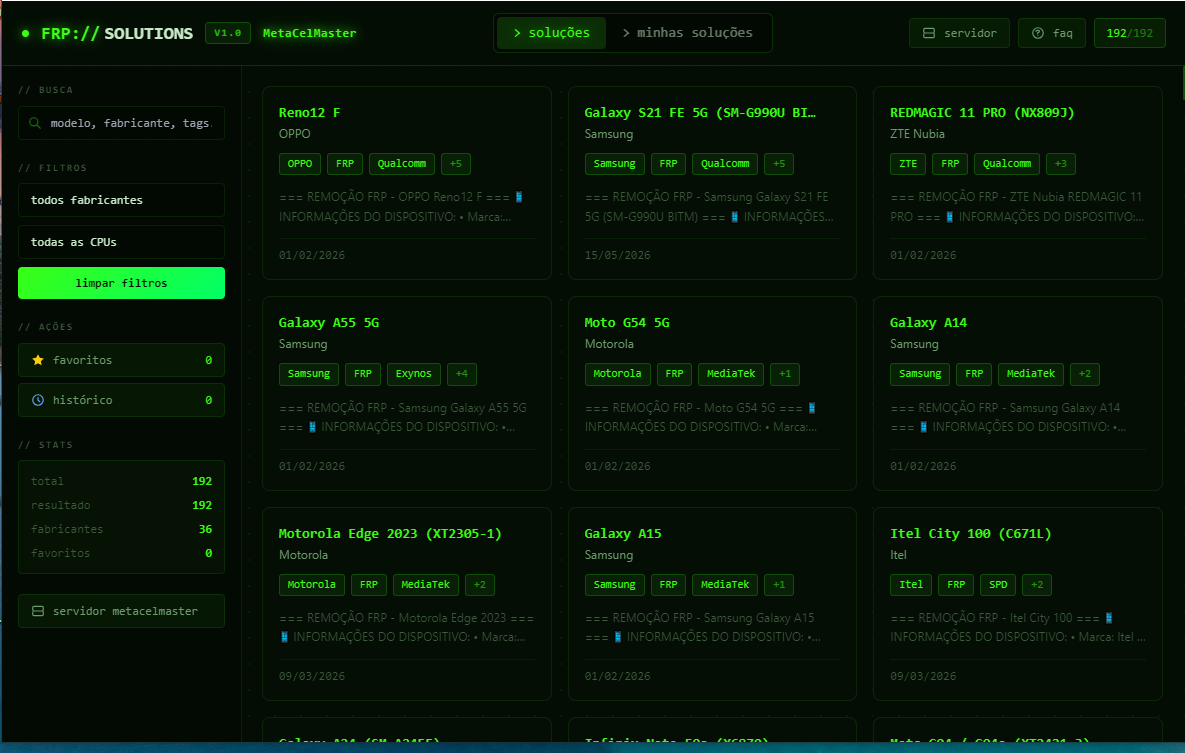Viewport: 1185px width, 753px height.
Task: Open the Galaxy A14 card title
Action: 928,322
